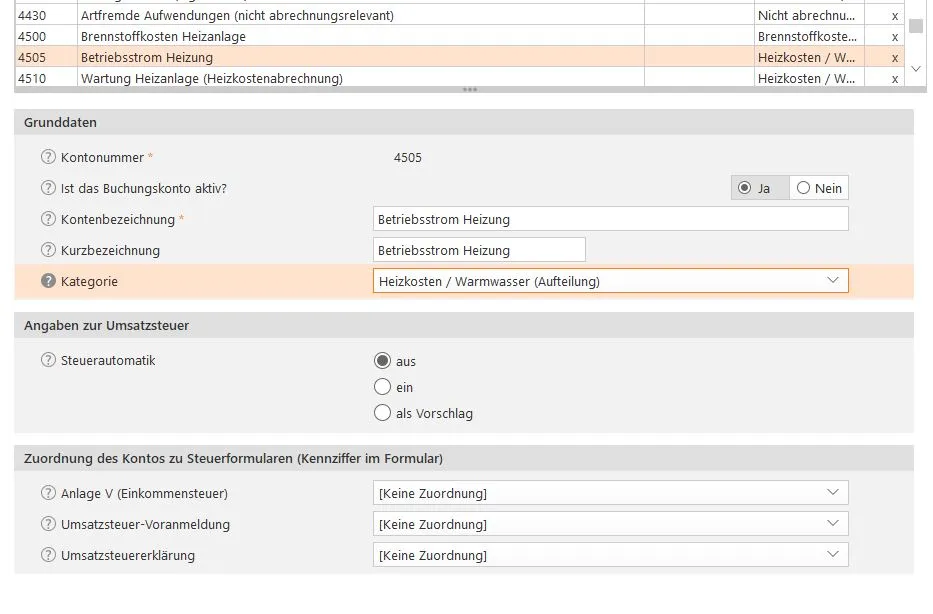Click the x in row 4430
The image size is (933, 614).
(x=894, y=16)
